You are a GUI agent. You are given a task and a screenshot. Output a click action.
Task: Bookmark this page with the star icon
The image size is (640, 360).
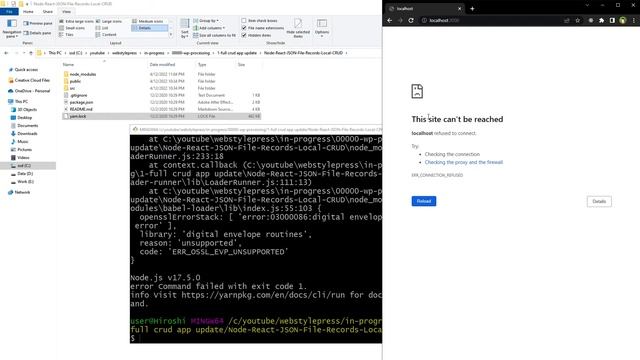tap(578, 20)
